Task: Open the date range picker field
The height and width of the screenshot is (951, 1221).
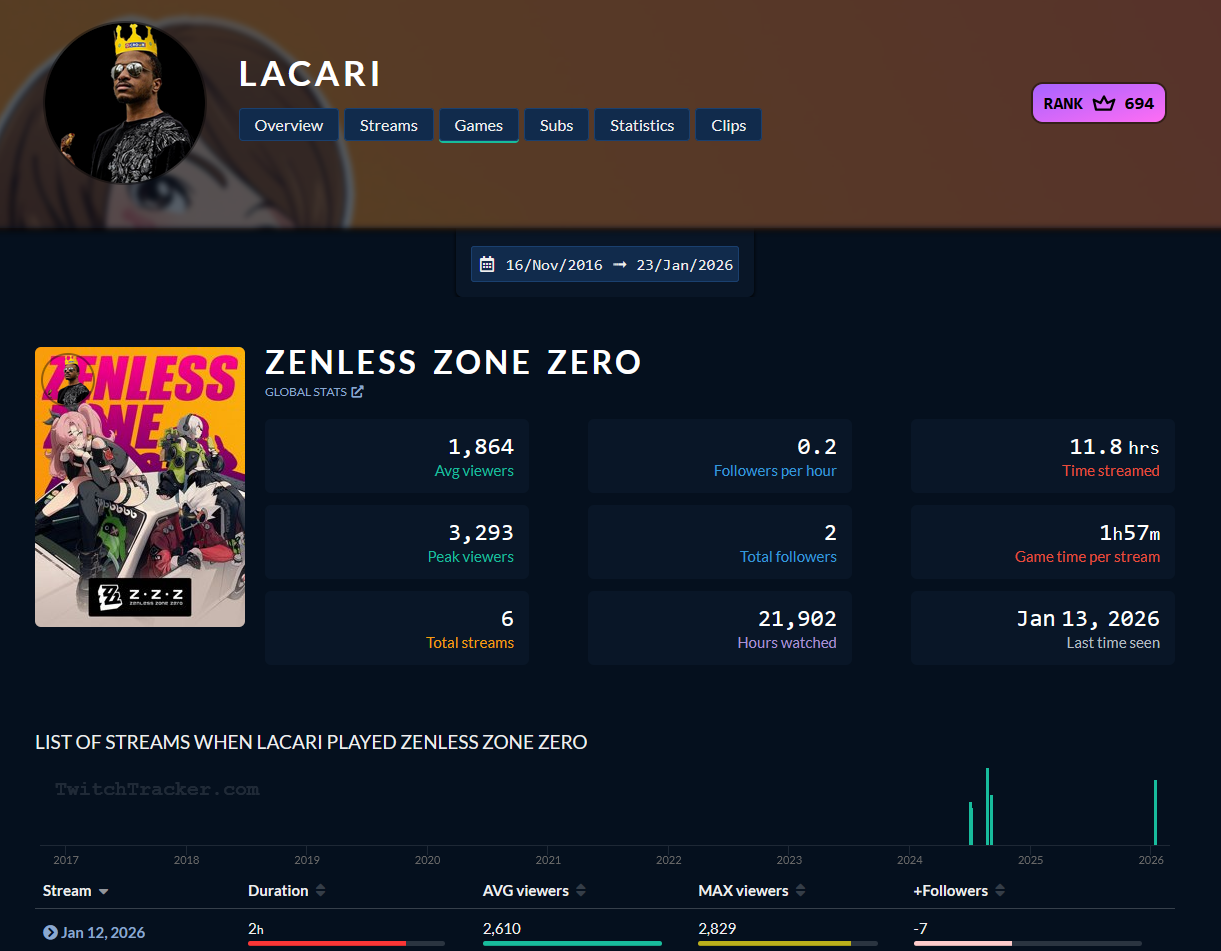Action: coord(605,264)
